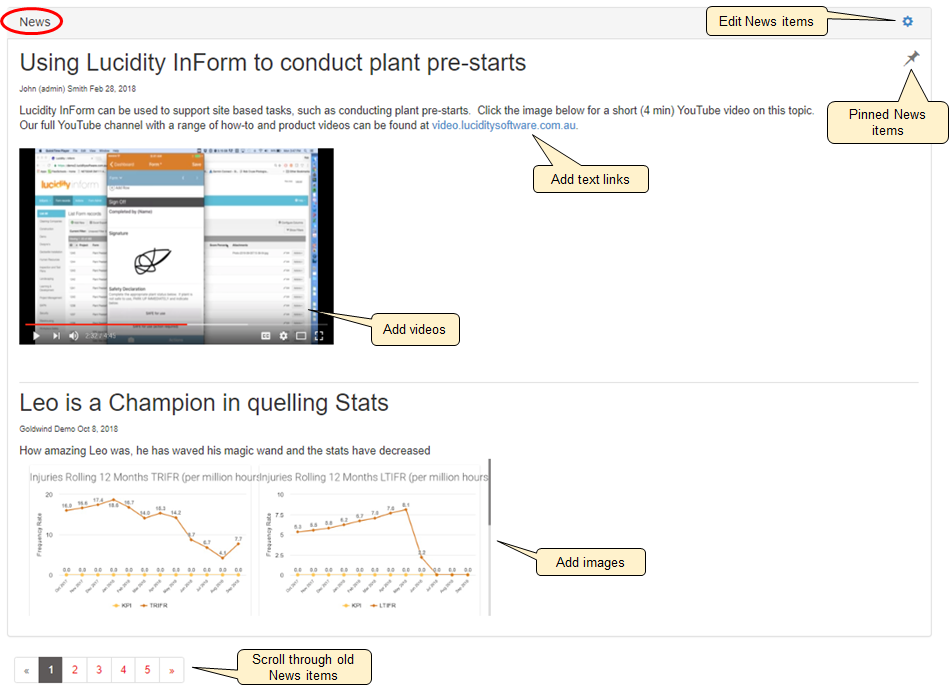Click the pin icon on first news item
The image size is (949, 691).
coord(911,60)
